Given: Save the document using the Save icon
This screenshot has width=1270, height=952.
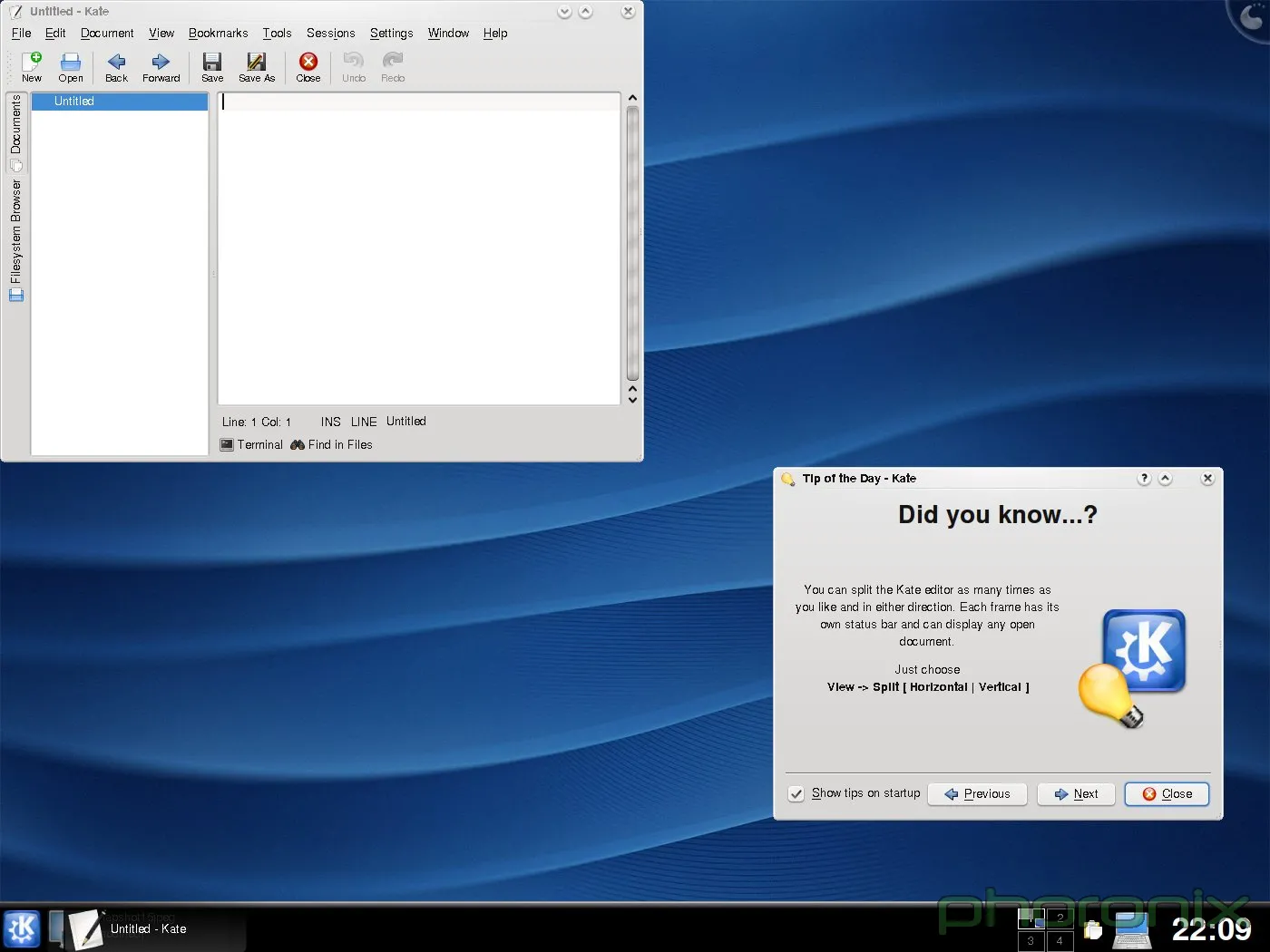Looking at the screenshot, I should [x=212, y=67].
